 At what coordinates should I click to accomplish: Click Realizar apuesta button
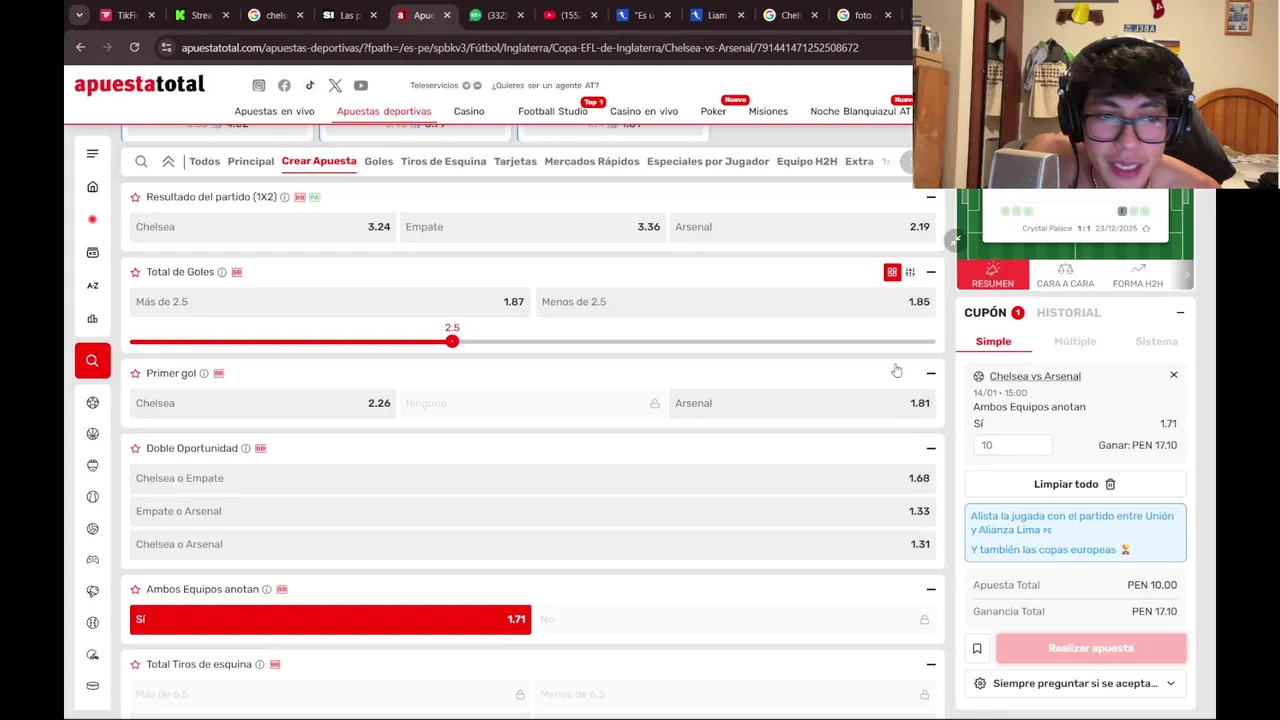pos(1091,648)
